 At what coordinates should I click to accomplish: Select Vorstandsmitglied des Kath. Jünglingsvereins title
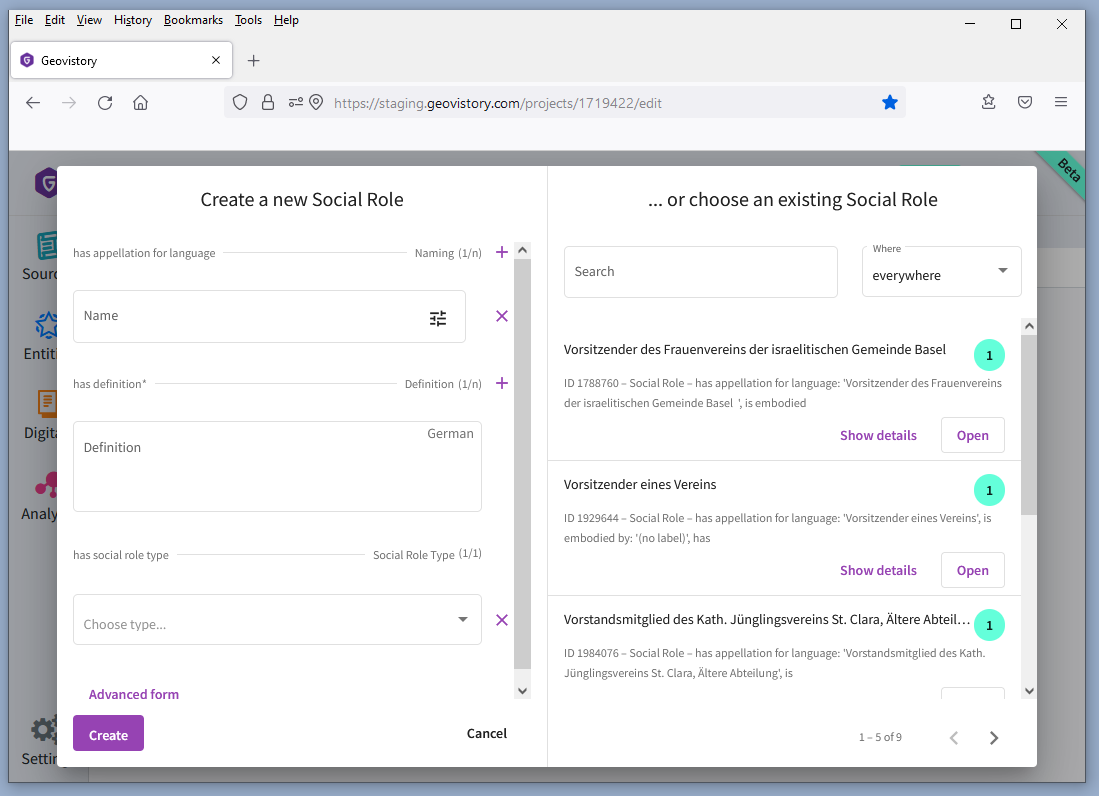[x=767, y=619]
